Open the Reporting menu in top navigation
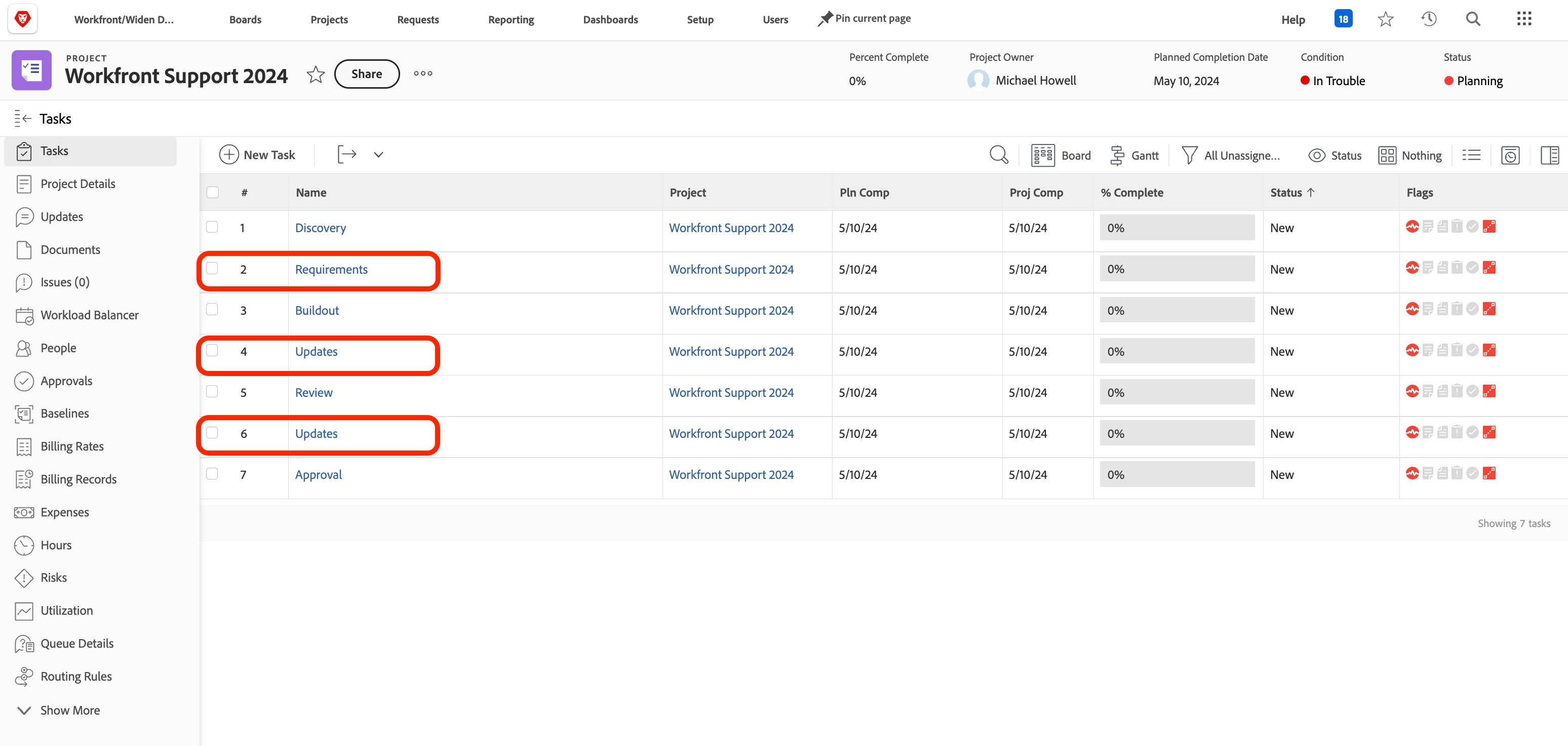The image size is (1568, 746). [511, 19]
